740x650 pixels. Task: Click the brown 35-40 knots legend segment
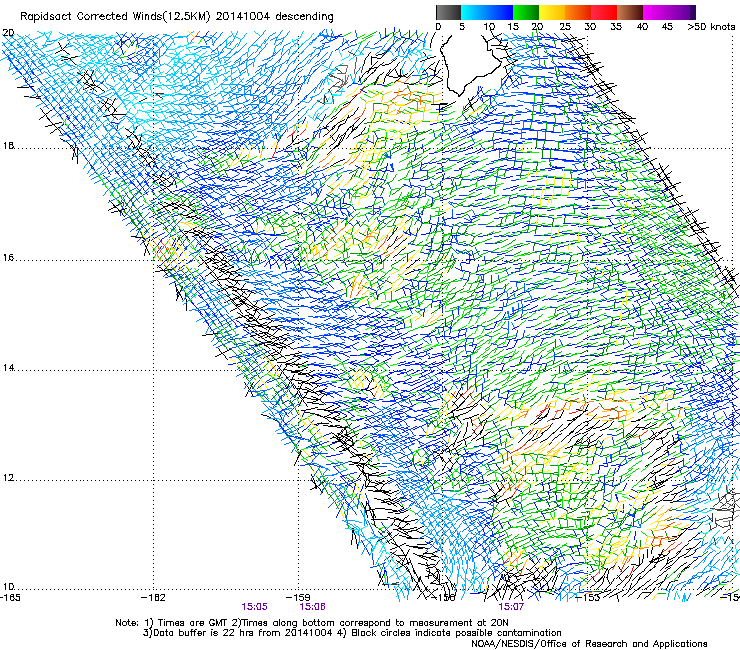tap(630, 12)
